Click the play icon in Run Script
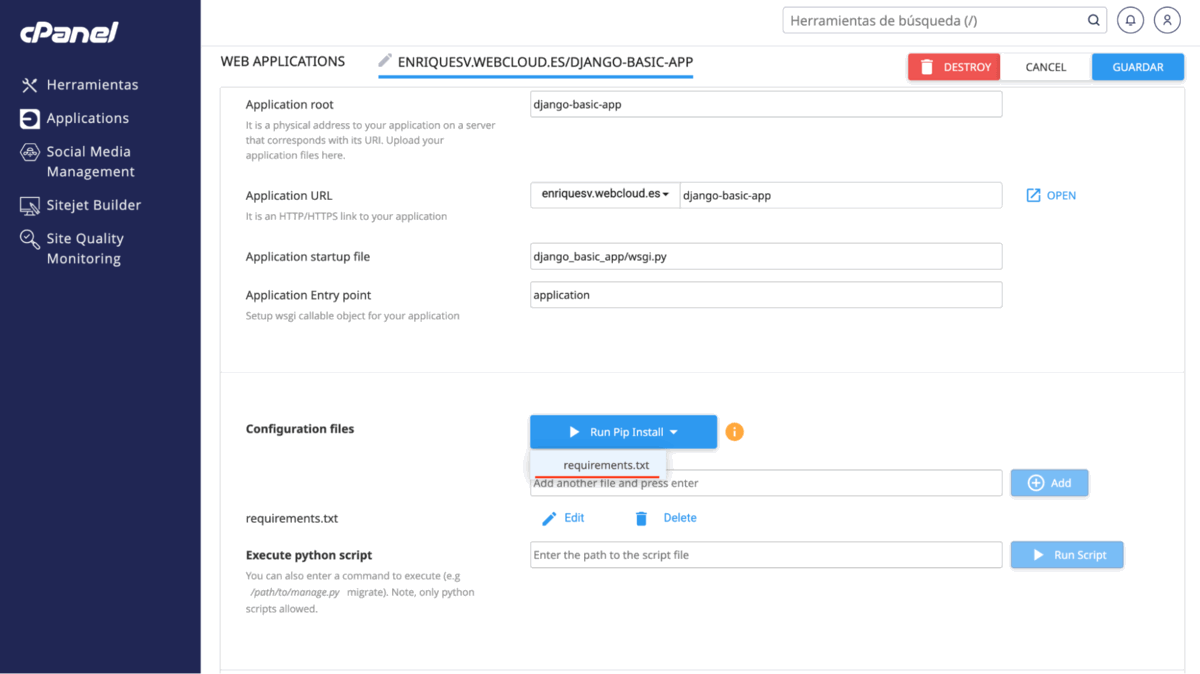 [1038, 555]
